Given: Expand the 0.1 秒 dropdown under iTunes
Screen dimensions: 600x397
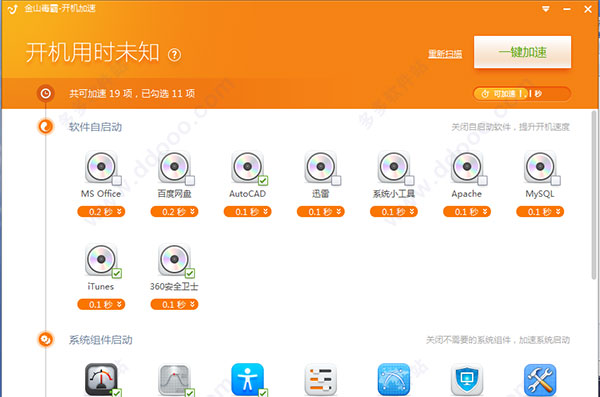Looking at the screenshot, I should tap(101, 304).
